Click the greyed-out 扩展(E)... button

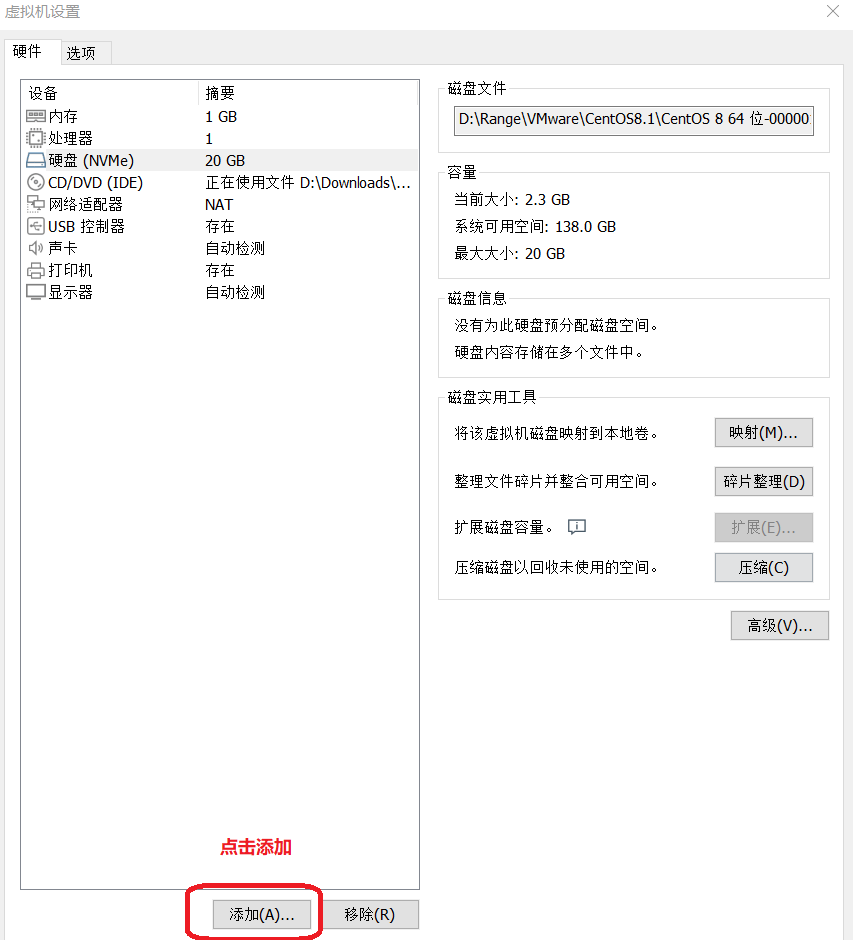[x=764, y=528]
